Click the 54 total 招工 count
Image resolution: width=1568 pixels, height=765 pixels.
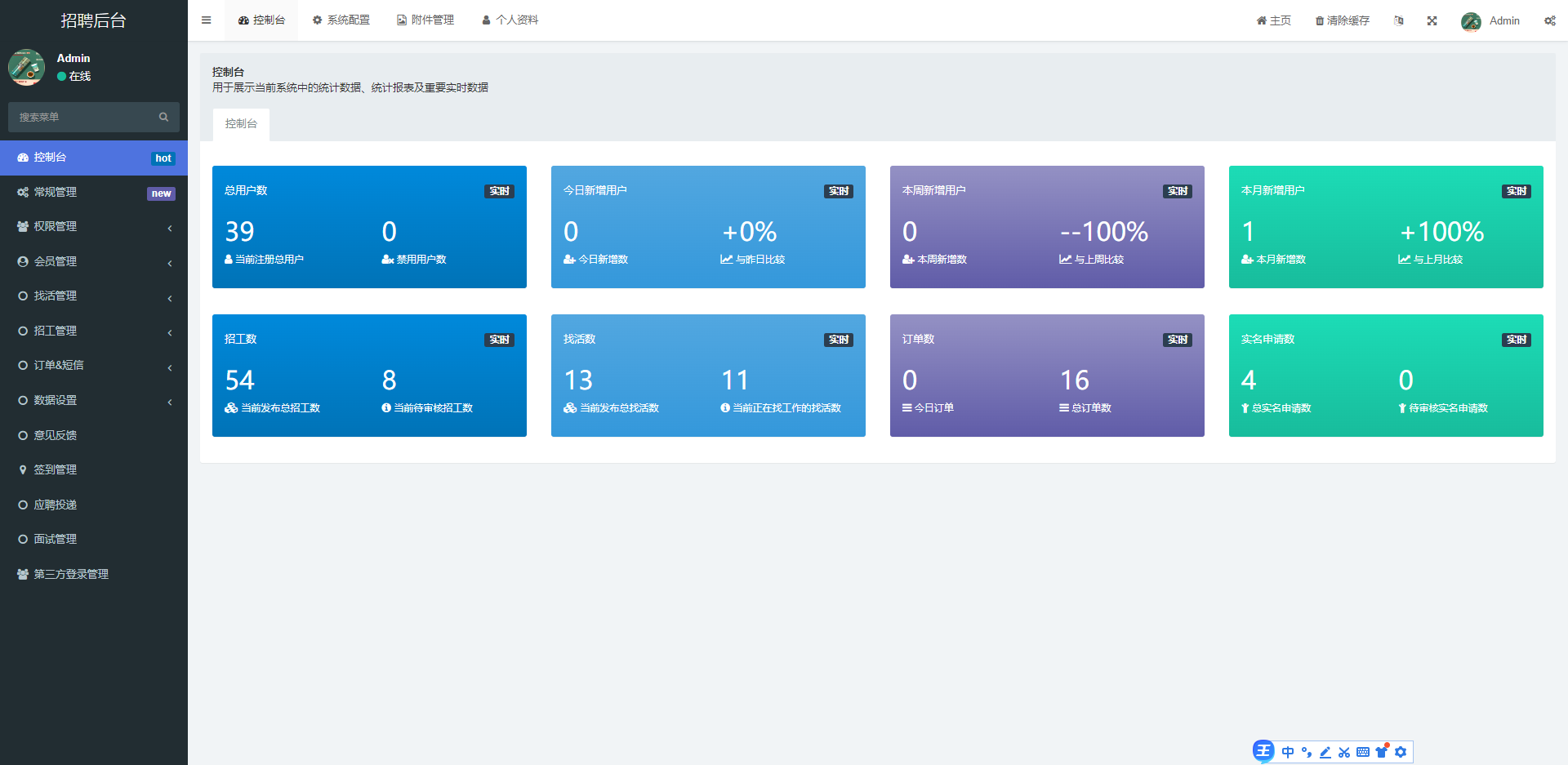coord(239,380)
